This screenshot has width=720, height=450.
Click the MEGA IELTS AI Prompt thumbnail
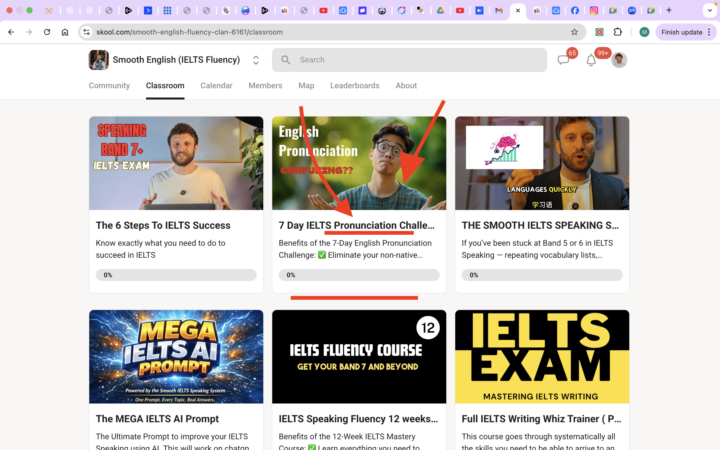[176, 357]
